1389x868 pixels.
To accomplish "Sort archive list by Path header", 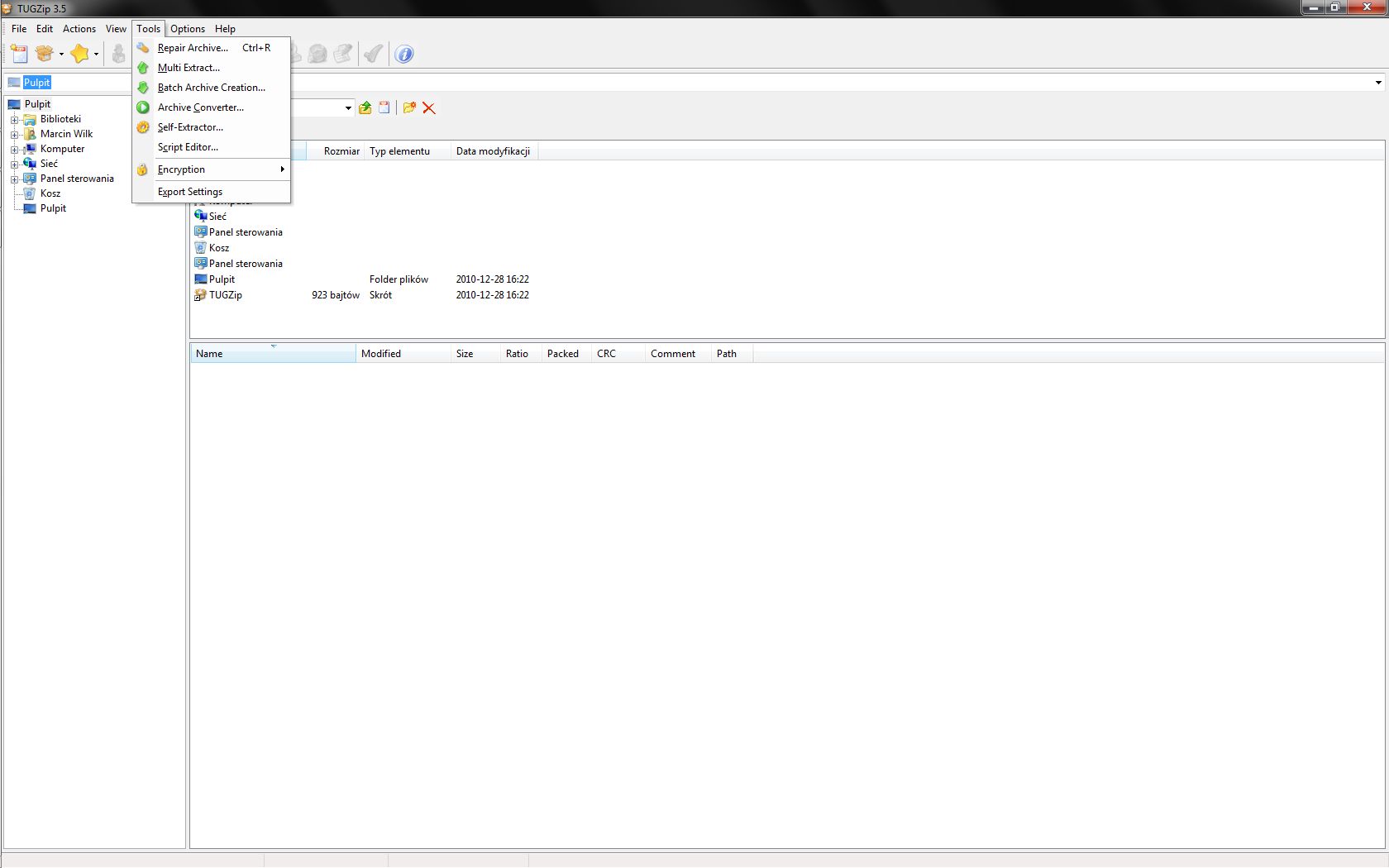I will tap(732, 353).
